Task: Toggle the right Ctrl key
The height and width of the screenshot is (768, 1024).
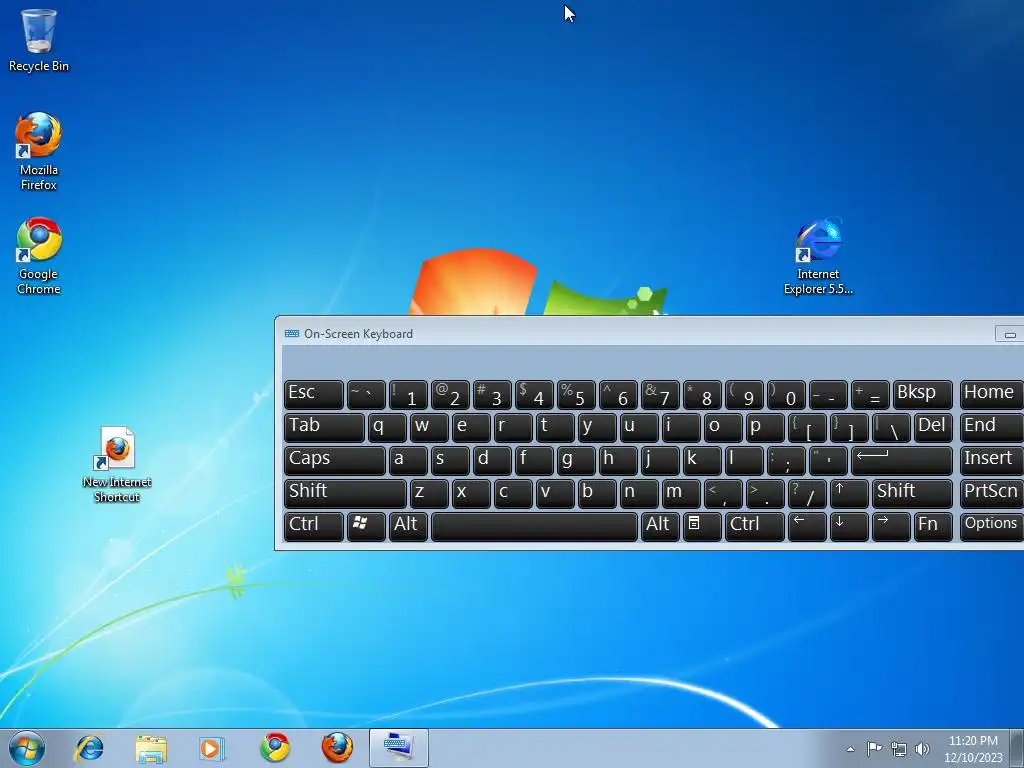Action: point(755,526)
